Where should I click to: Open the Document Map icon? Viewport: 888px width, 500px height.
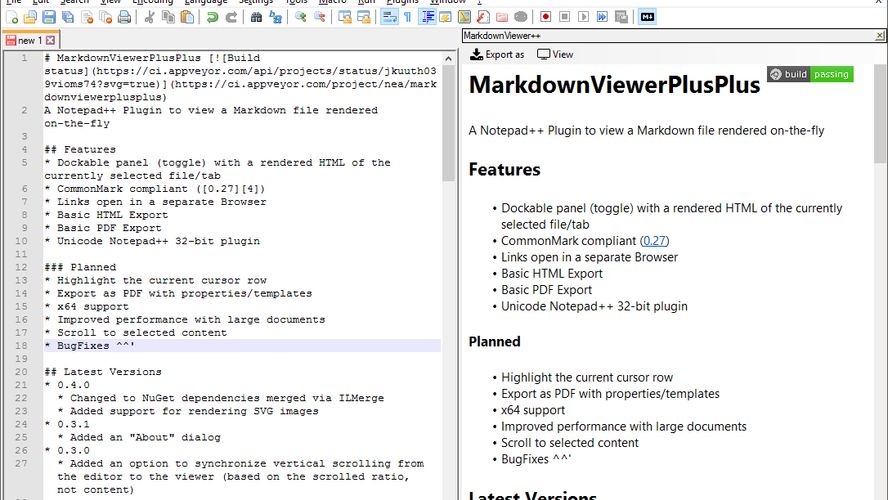[464, 17]
